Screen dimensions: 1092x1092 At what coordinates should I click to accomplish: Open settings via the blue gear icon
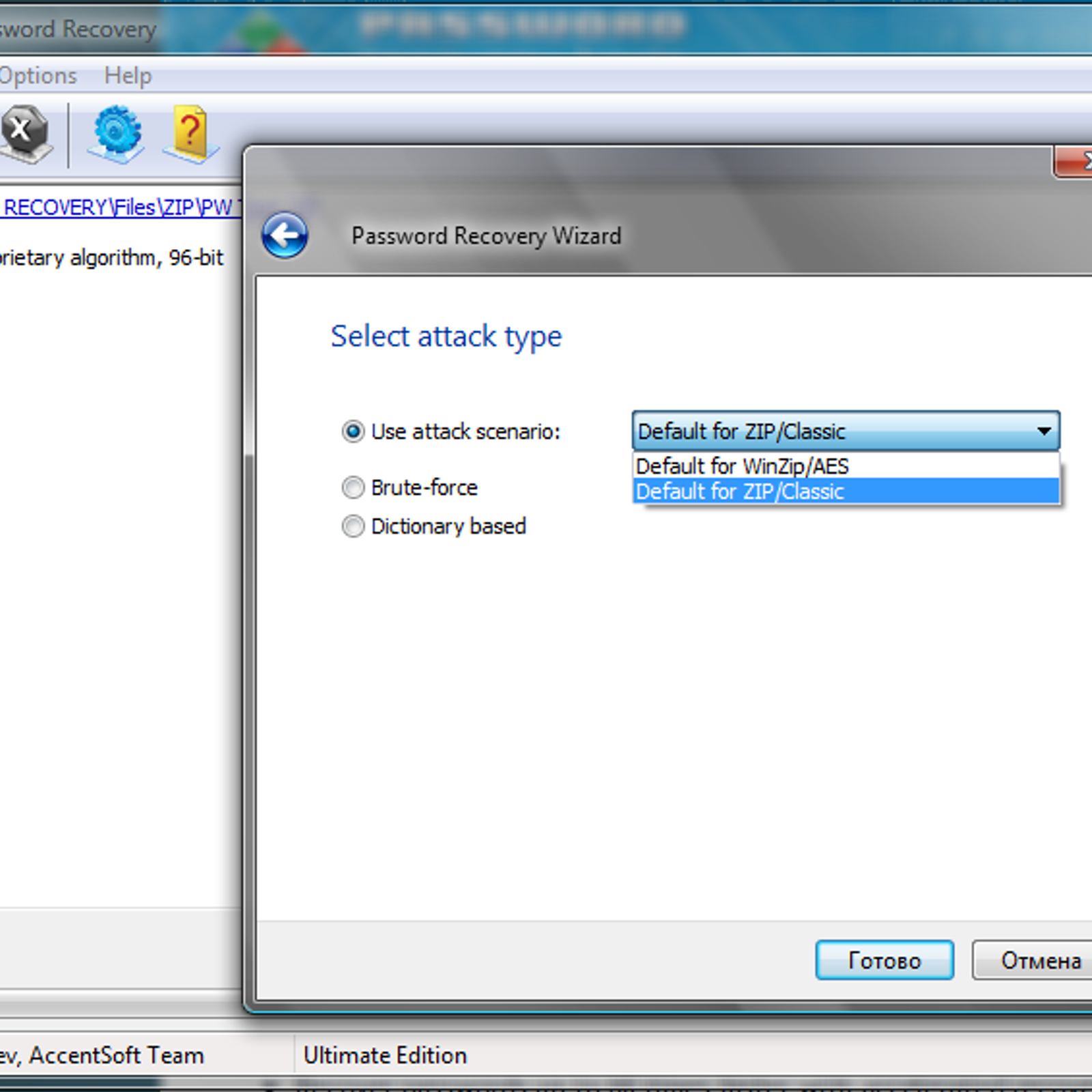[x=115, y=132]
